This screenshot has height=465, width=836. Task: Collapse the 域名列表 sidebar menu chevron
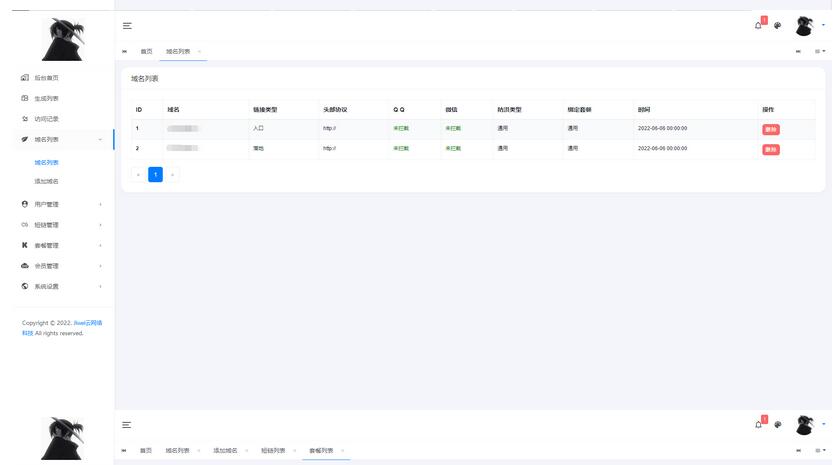click(x=100, y=140)
